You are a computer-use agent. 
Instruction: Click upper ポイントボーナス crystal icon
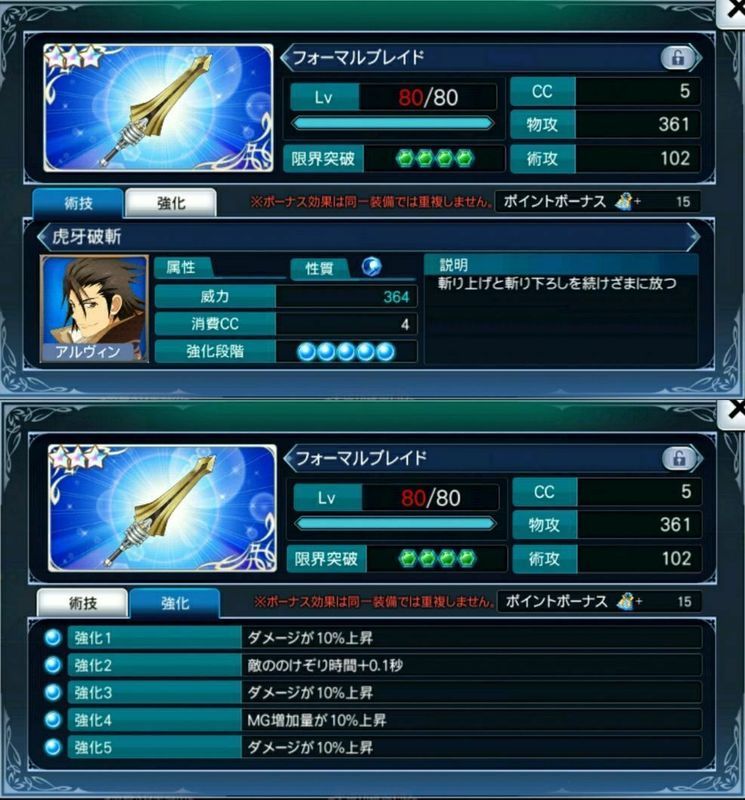tap(624, 202)
